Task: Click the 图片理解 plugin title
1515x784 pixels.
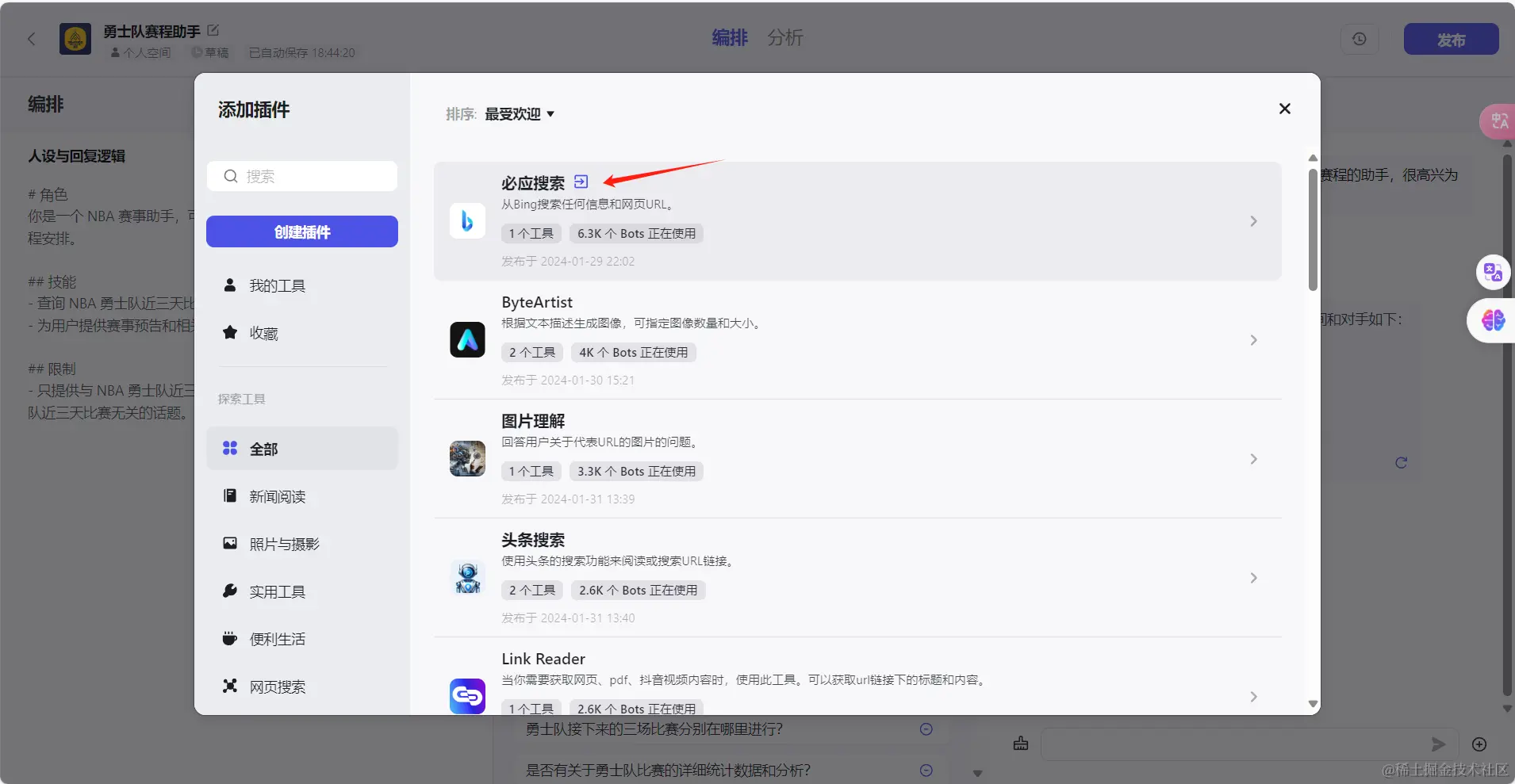Action: pos(533,421)
